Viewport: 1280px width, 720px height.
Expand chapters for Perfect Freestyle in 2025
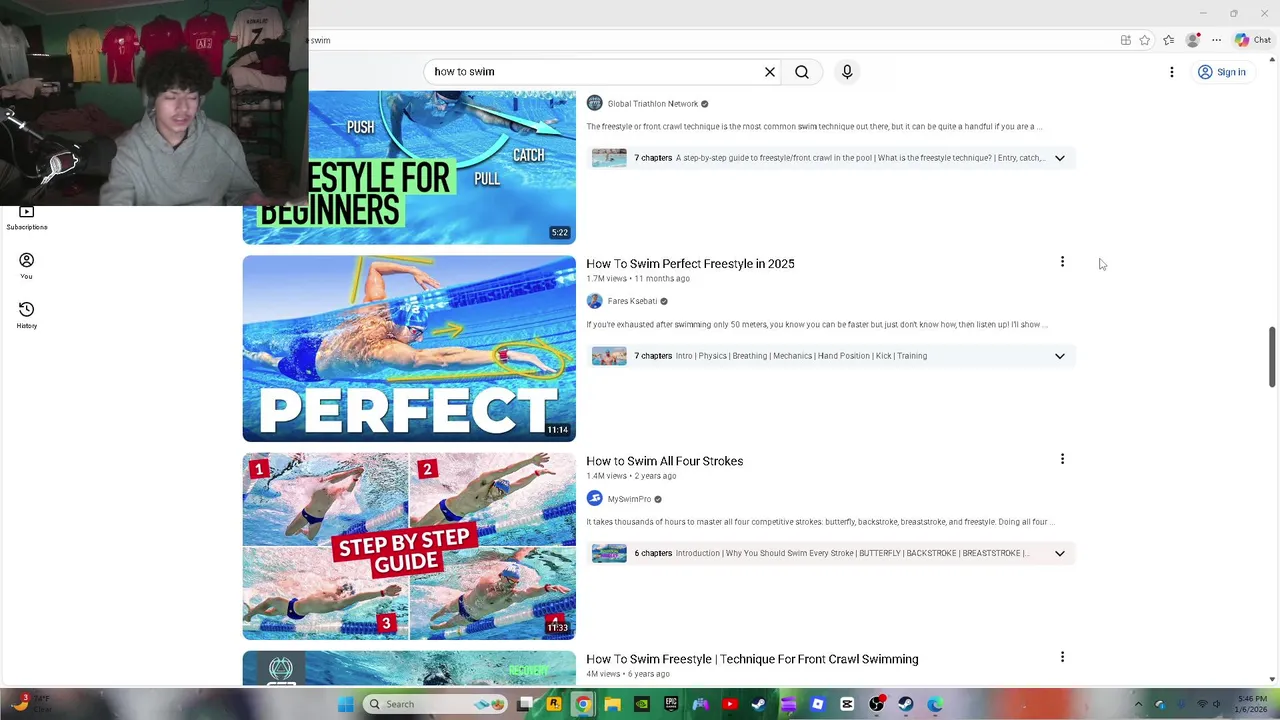click(1060, 356)
